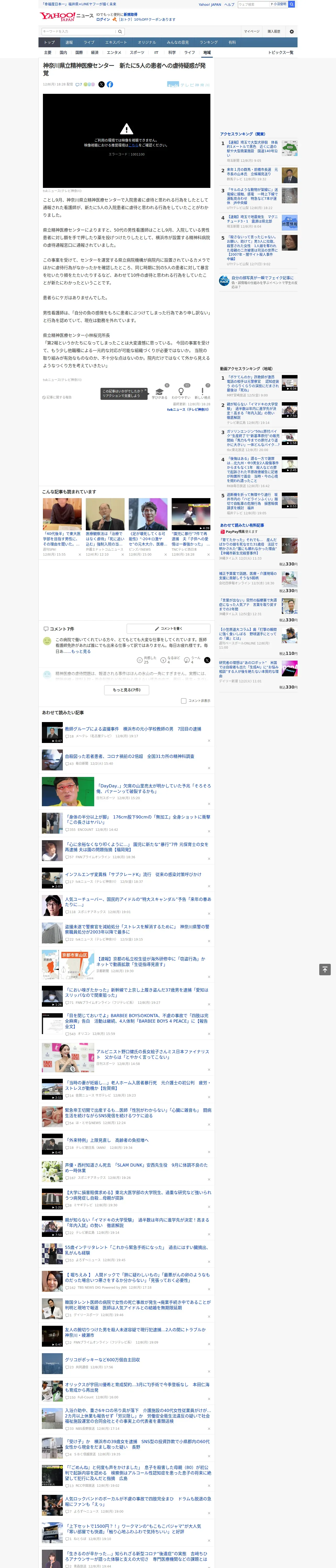The height and width of the screenshot is (1568, 336).
Task: Open 教師グループによる盗撮事件 article
Action: pos(133,729)
